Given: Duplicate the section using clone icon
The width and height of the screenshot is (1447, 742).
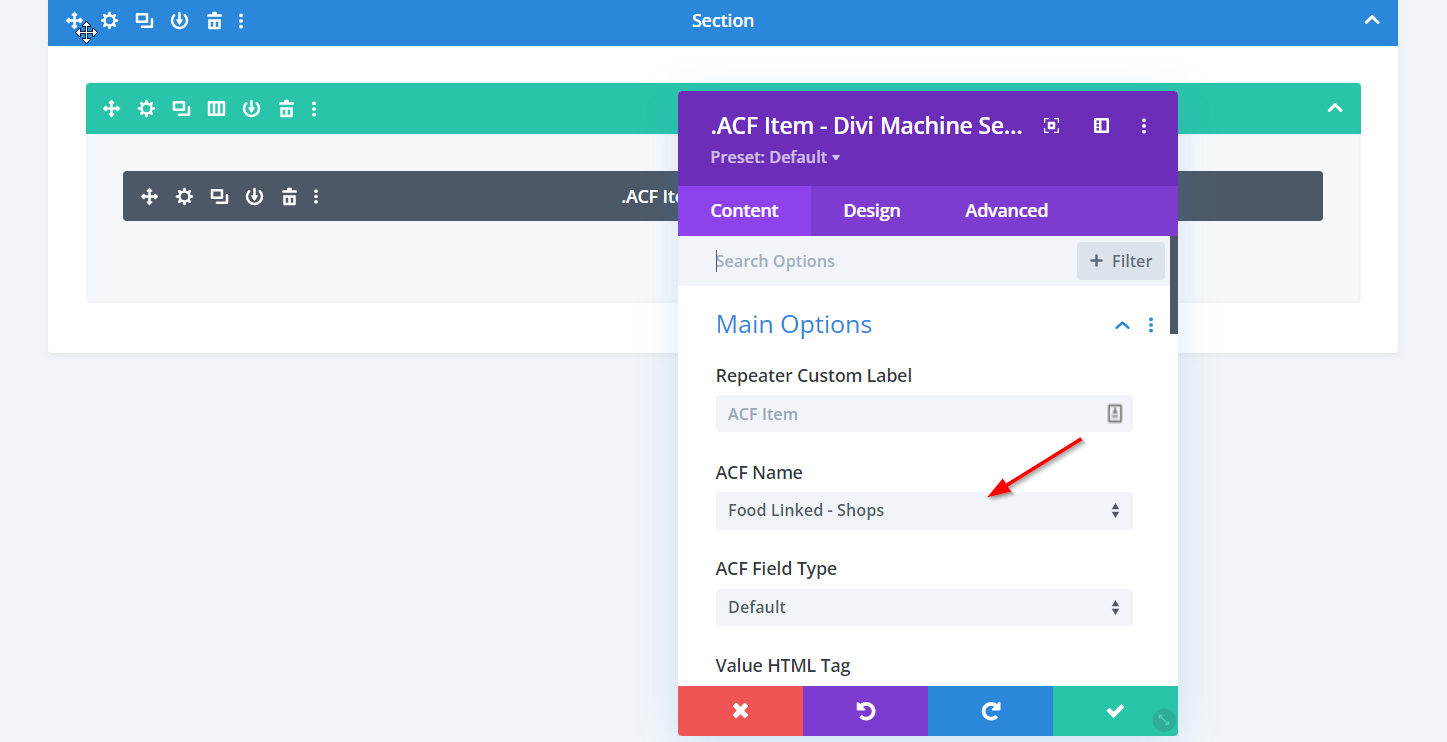Looking at the screenshot, I should point(144,21).
